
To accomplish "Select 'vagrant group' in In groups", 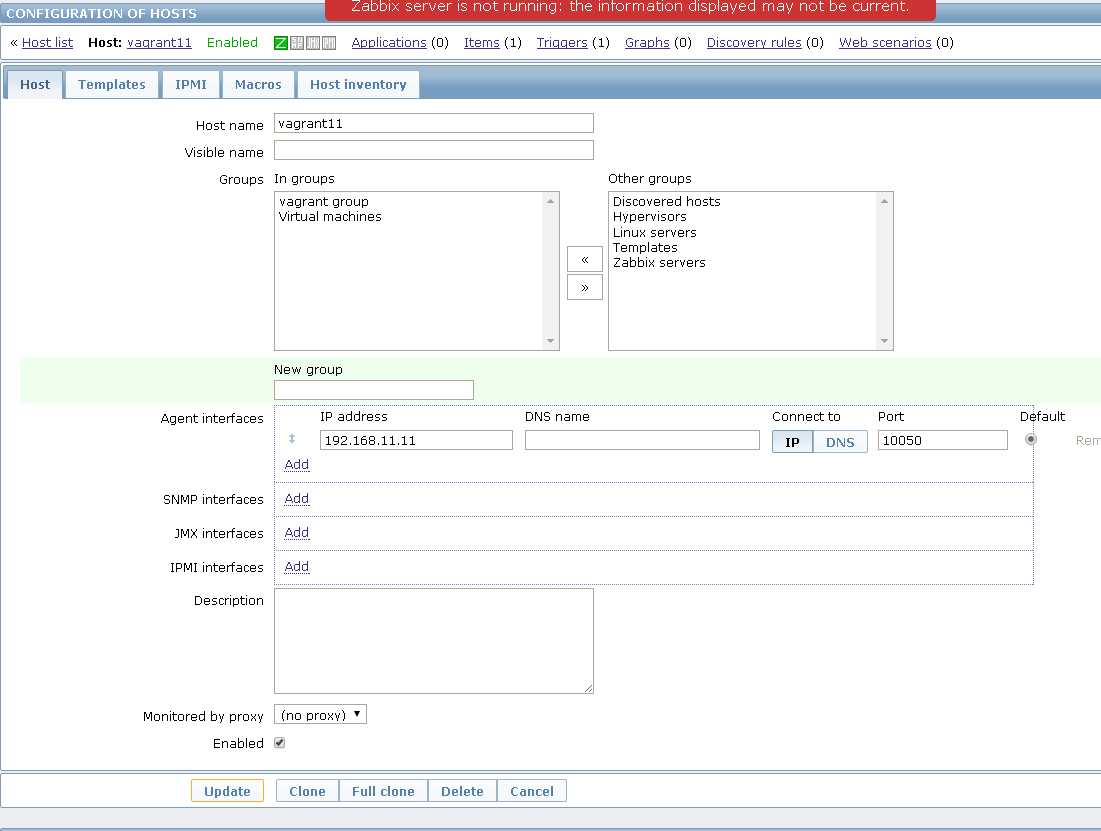I will [324, 202].
